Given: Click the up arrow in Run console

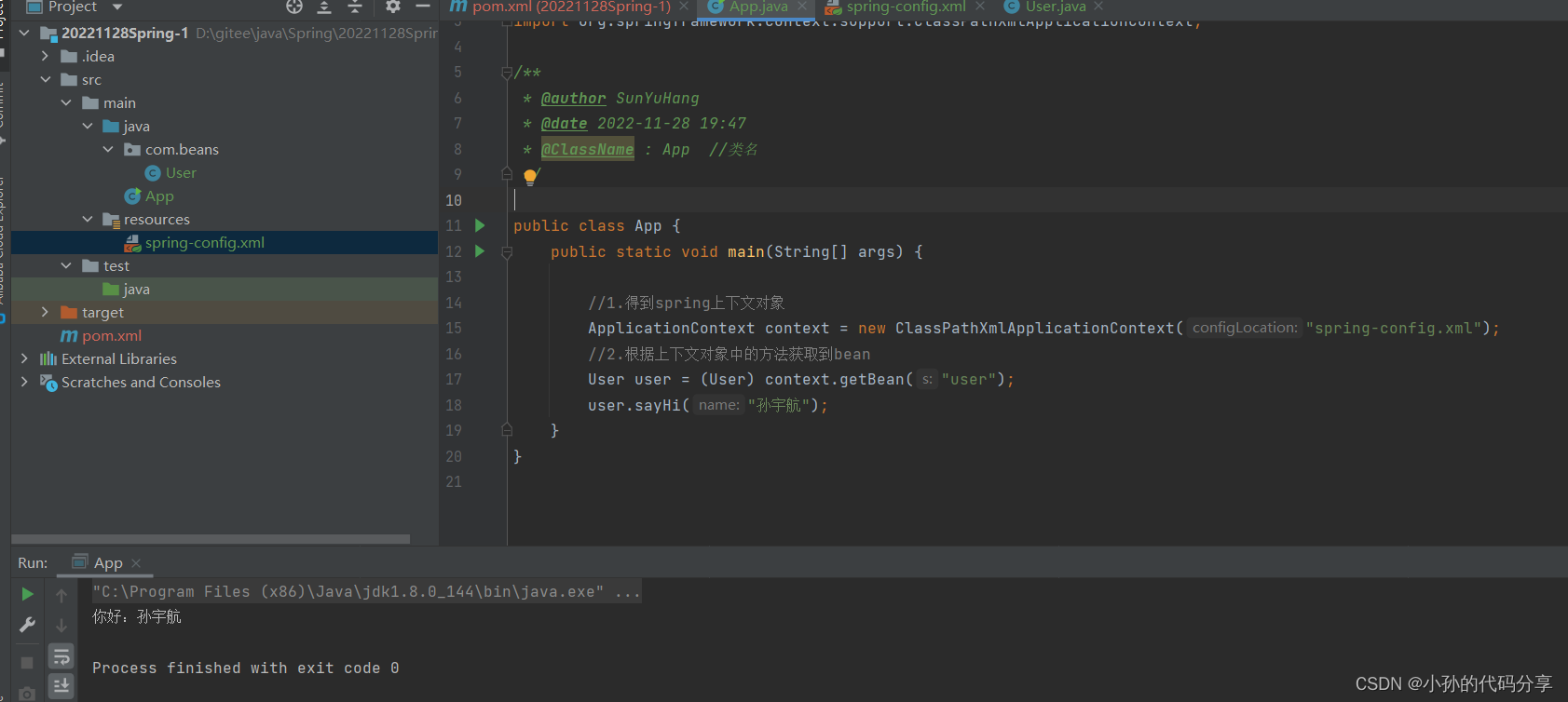Looking at the screenshot, I should pos(61,595).
